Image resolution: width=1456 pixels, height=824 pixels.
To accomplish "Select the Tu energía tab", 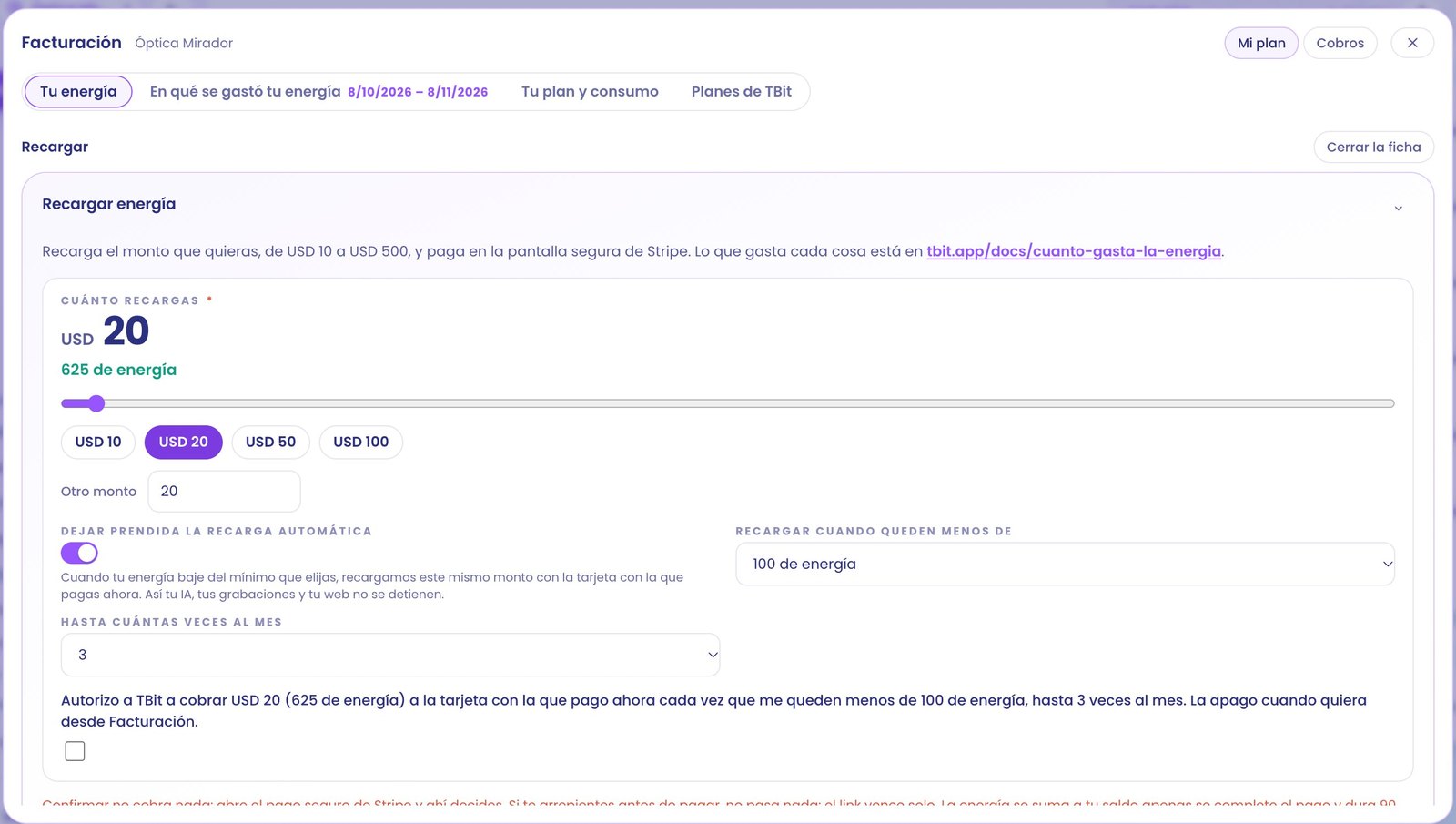I will click(78, 91).
